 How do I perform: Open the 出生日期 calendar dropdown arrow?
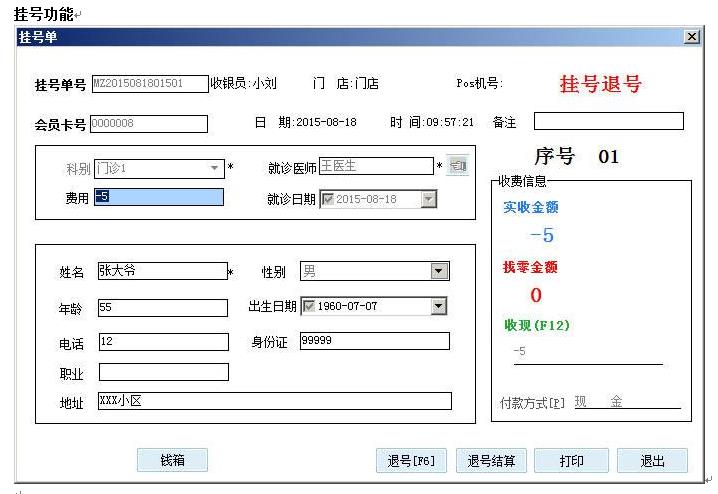(439, 306)
